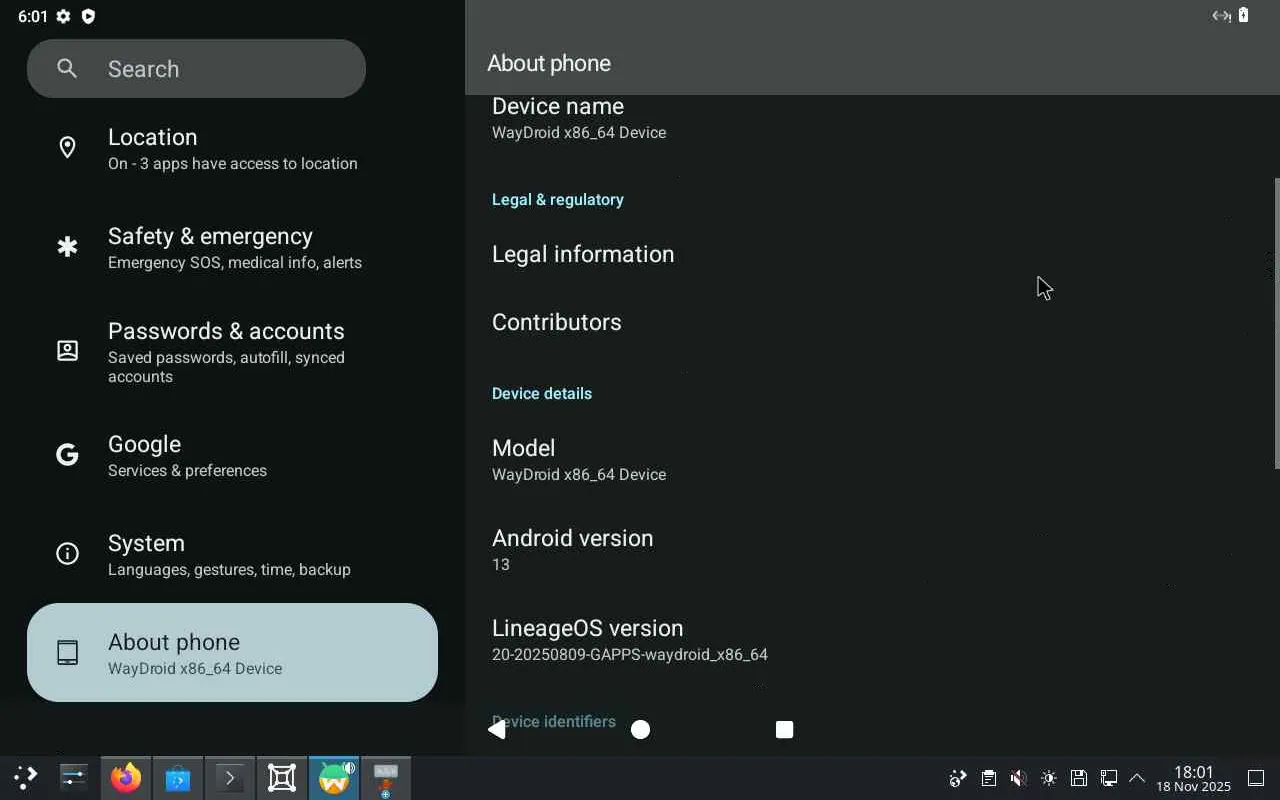The image size is (1280, 800).
Task: Open the KDE application launcher
Action: pyautogui.click(x=25, y=777)
